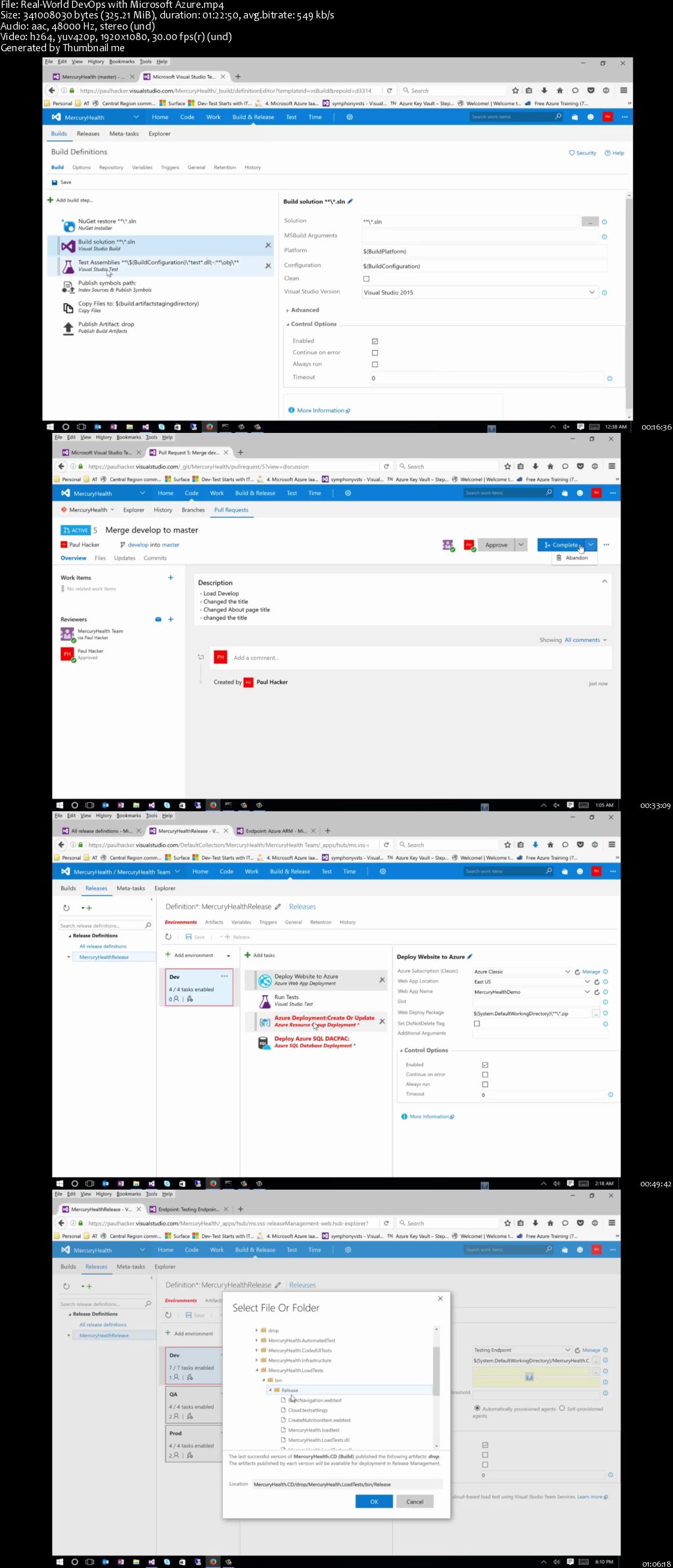Click OK in Select File Or Folder
The width and height of the screenshot is (673, 1568).
tap(374, 1502)
